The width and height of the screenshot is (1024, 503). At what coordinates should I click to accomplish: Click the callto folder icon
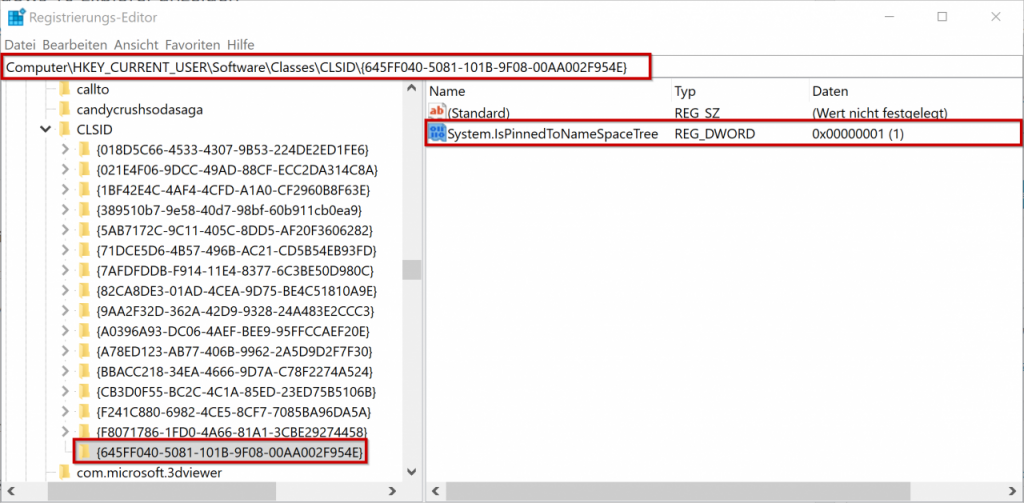(x=66, y=88)
